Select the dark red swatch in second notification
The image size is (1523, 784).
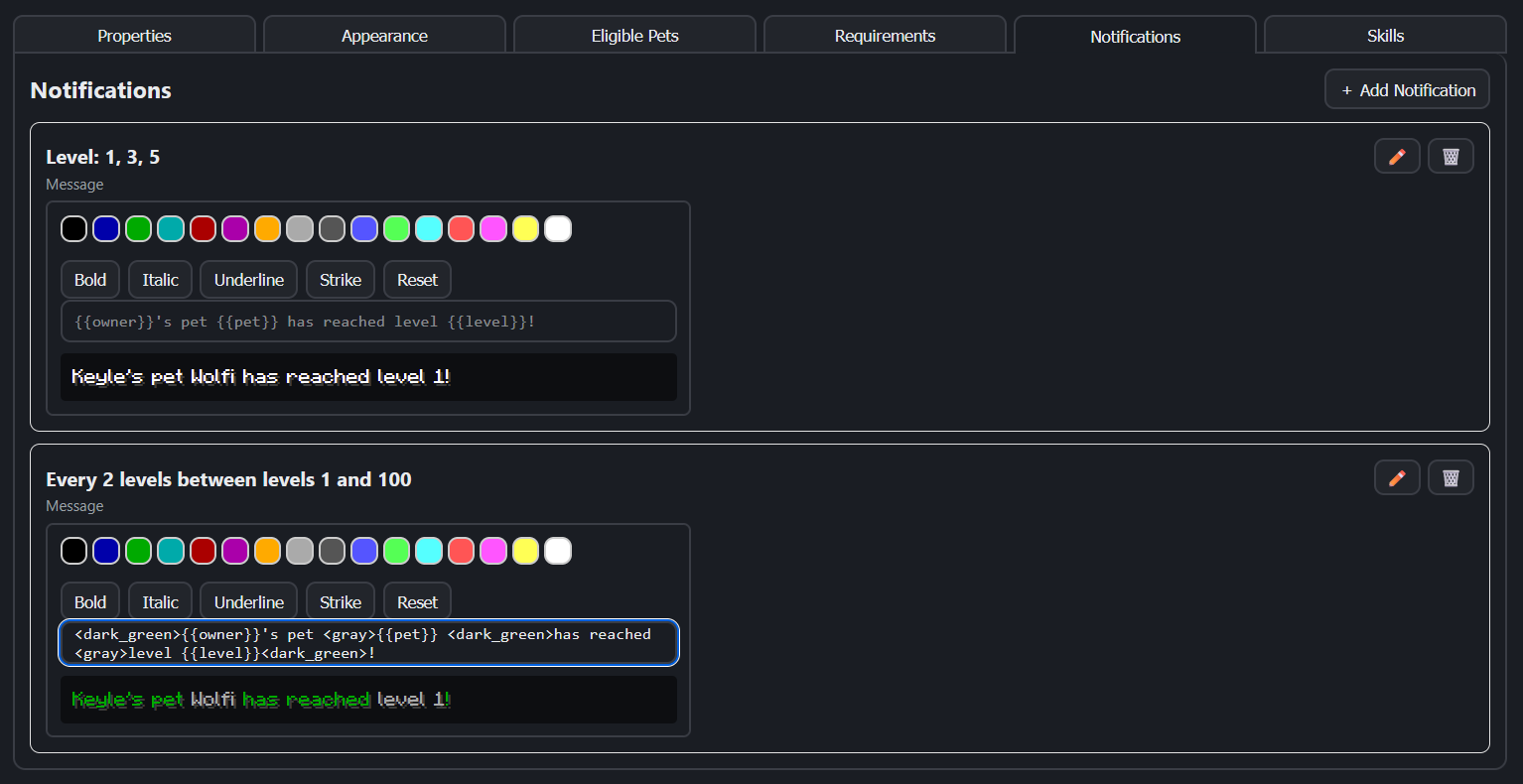(x=204, y=551)
